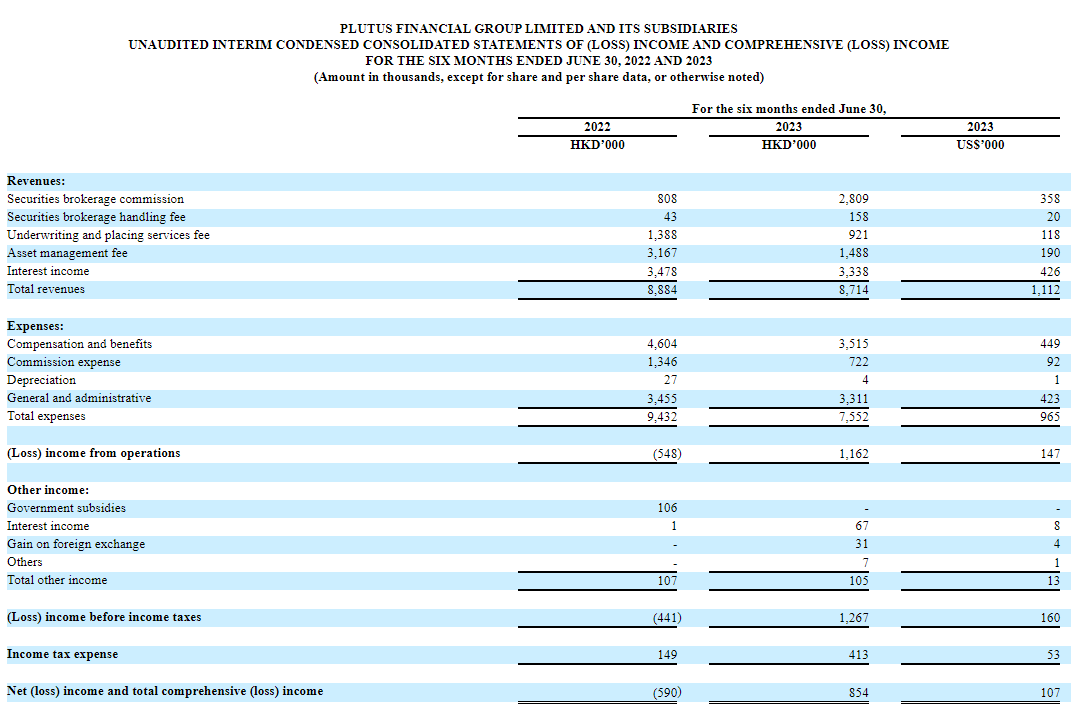Select total revenues value 1,112
This screenshot has height=710, width=1076.
(1045, 289)
